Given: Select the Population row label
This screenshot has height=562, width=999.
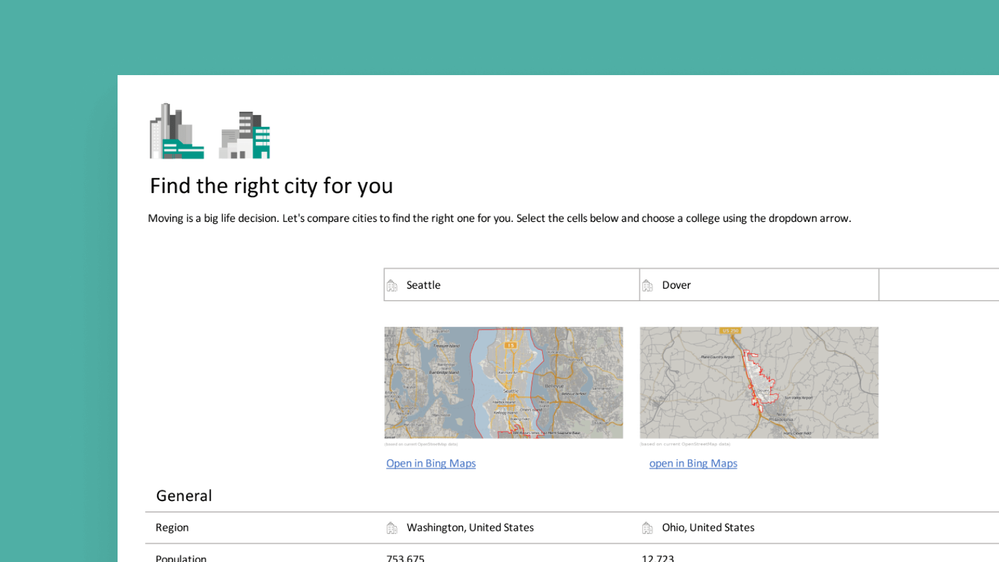Looking at the screenshot, I should pos(181,557).
